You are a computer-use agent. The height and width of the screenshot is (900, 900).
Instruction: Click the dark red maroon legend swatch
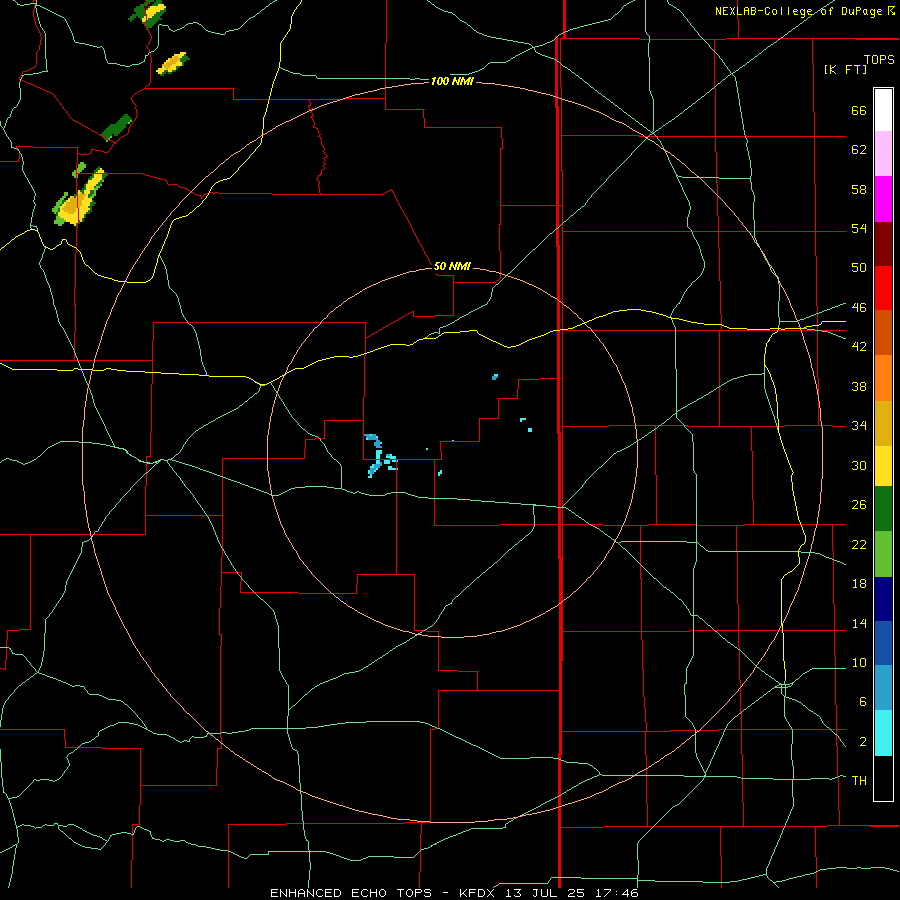pos(883,244)
